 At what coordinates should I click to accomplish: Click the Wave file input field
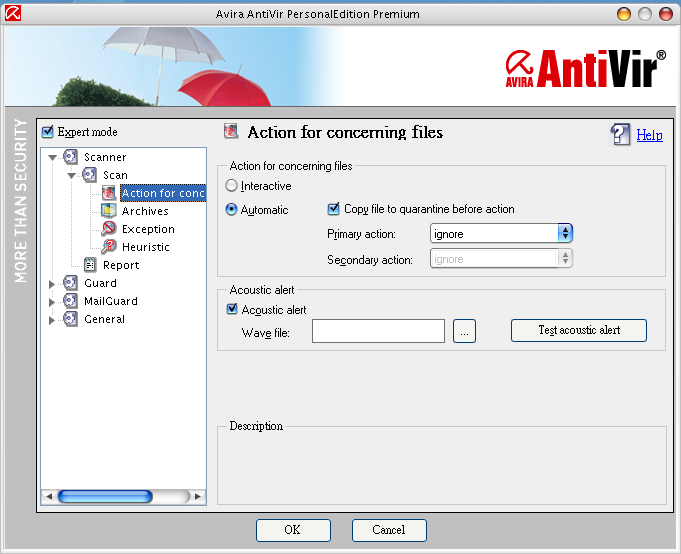click(x=378, y=331)
